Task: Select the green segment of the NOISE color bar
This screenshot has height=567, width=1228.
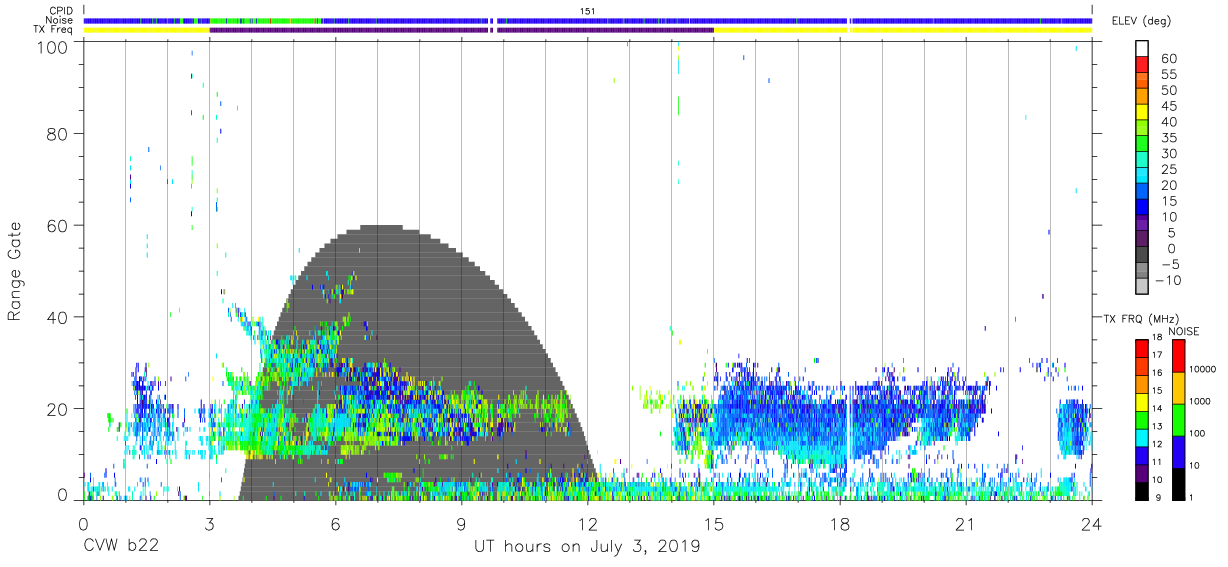Action: [x=1178, y=420]
